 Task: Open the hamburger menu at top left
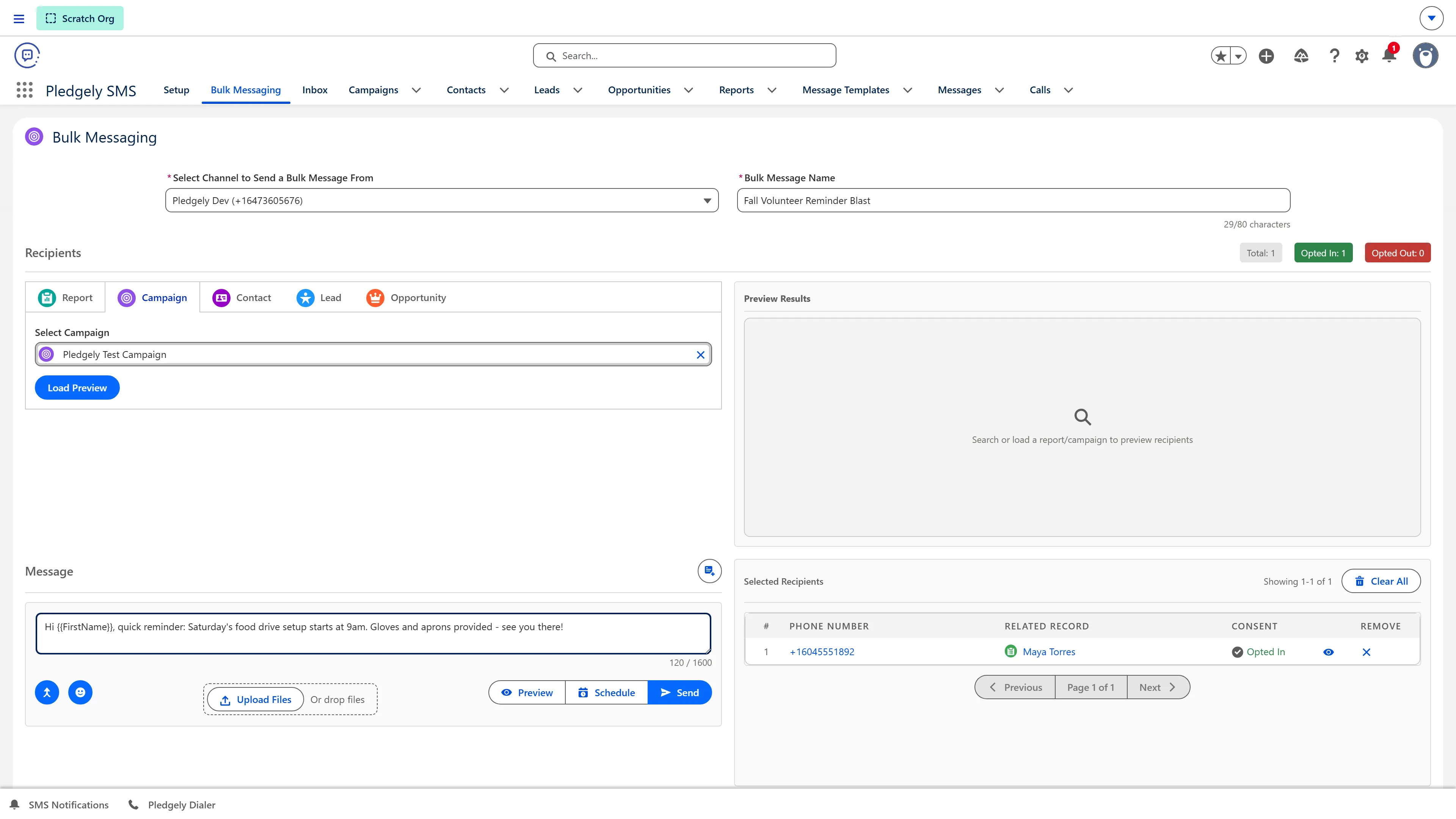(x=19, y=19)
